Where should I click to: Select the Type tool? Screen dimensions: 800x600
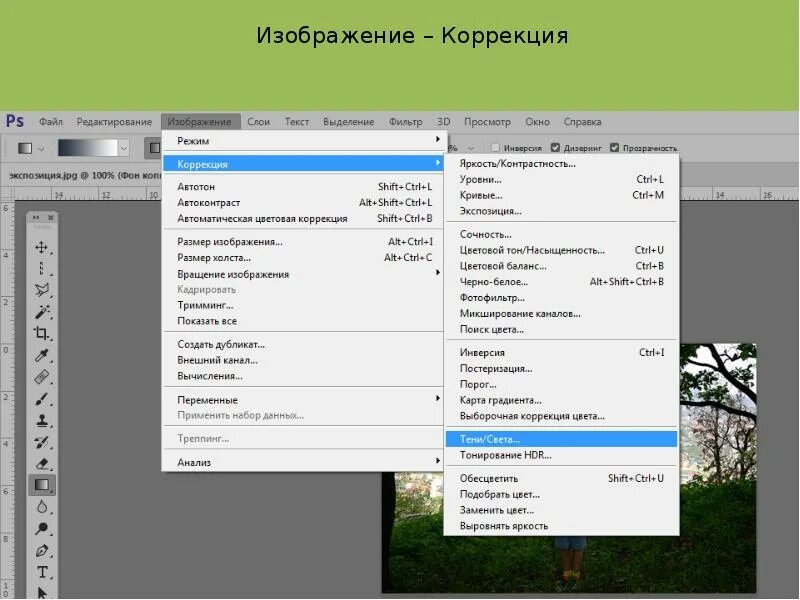[41, 572]
